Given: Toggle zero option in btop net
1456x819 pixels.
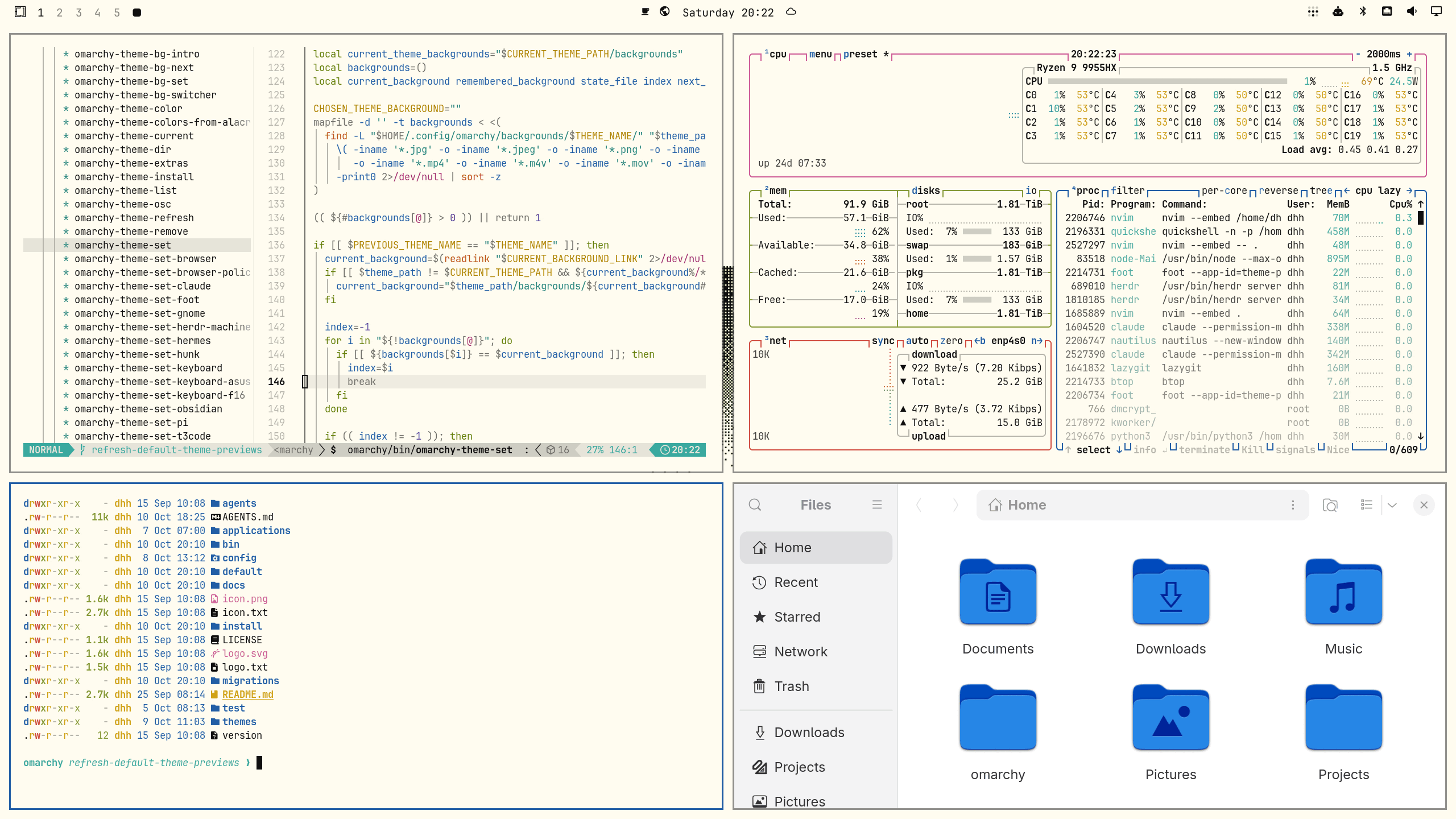Looking at the screenshot, I should 951,341.
